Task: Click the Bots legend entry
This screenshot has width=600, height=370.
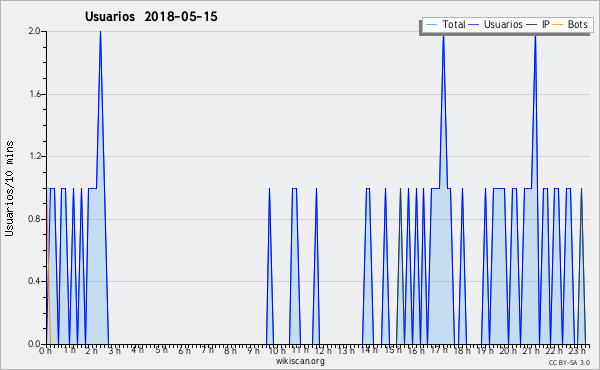Action: 570,25
